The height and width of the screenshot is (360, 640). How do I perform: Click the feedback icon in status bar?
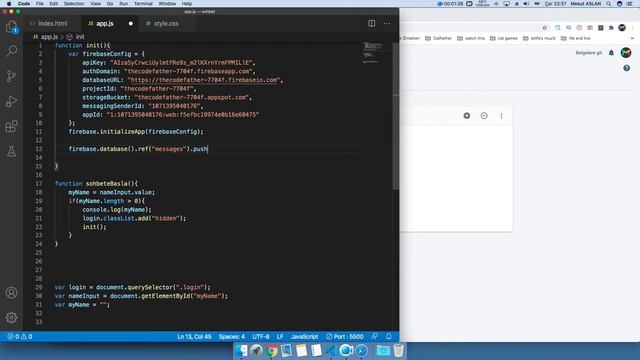[374, 336]
